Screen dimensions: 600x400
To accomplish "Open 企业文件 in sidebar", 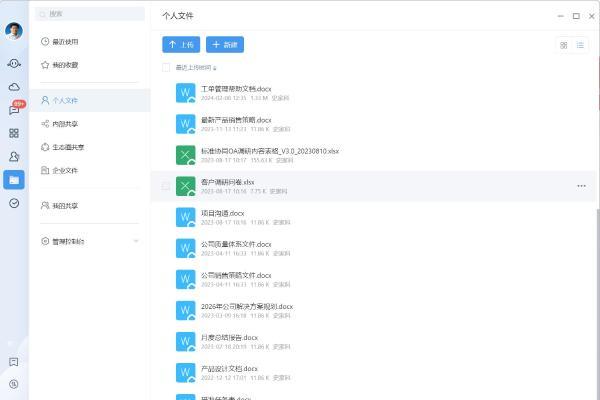I will pos(90,170).
